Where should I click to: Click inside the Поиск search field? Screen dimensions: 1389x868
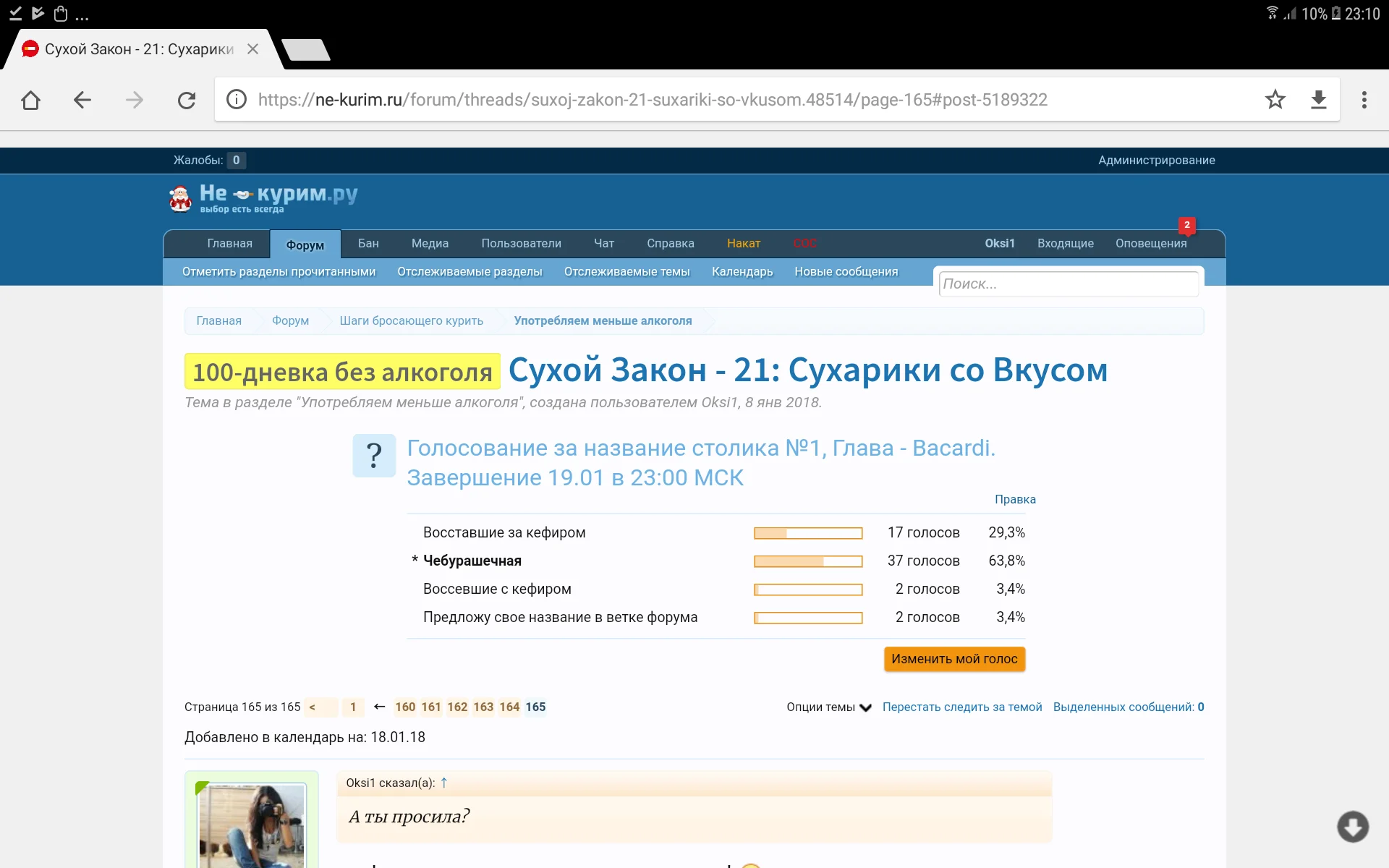point(1069,284)
